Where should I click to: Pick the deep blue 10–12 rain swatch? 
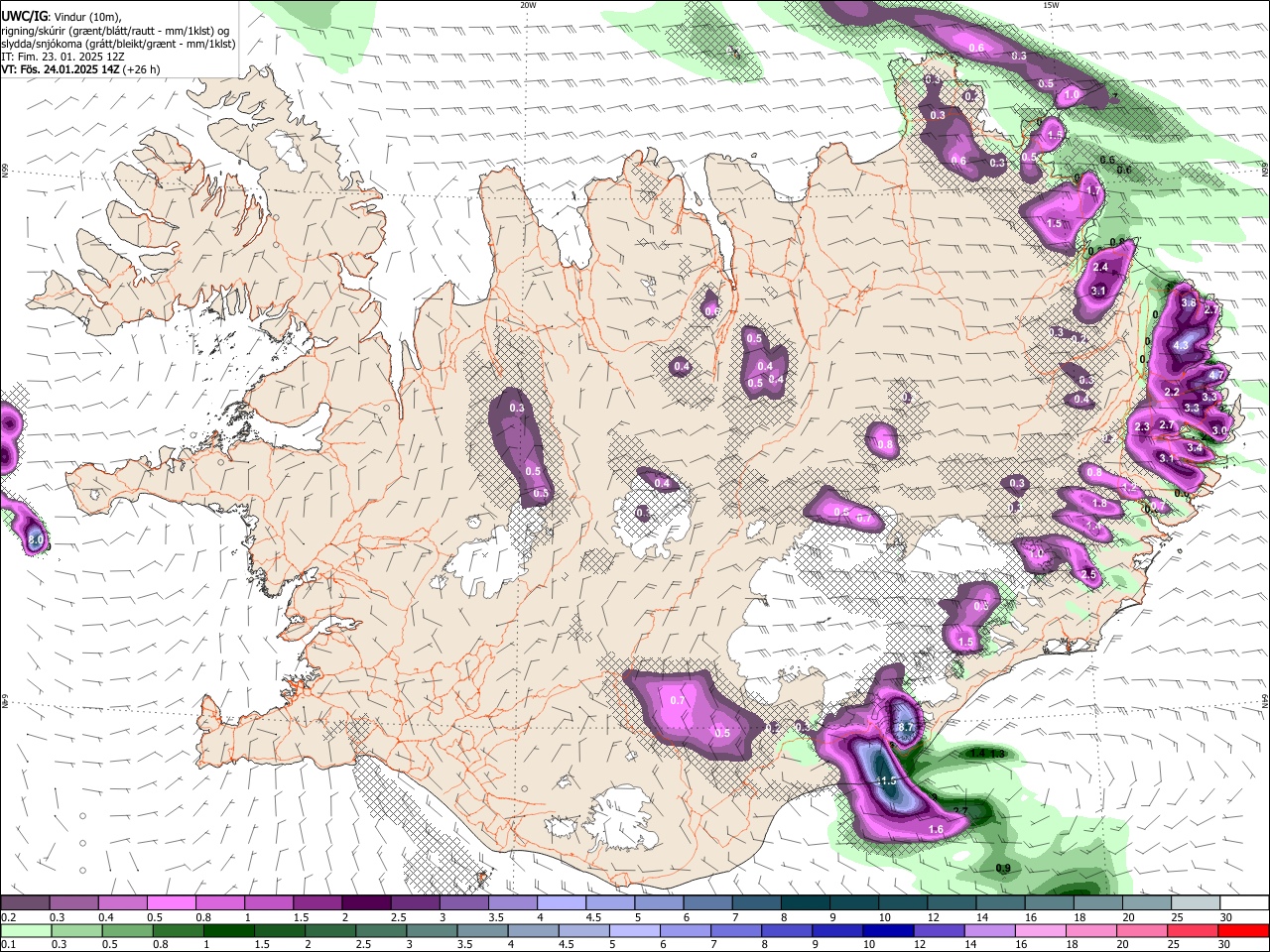click(888, 930)
